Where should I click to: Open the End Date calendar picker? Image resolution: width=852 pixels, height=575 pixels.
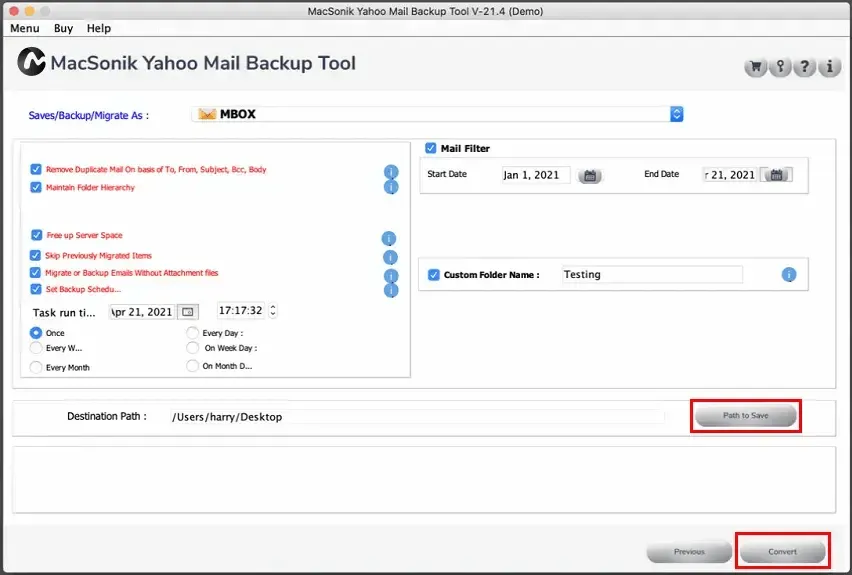pos(776,175)
